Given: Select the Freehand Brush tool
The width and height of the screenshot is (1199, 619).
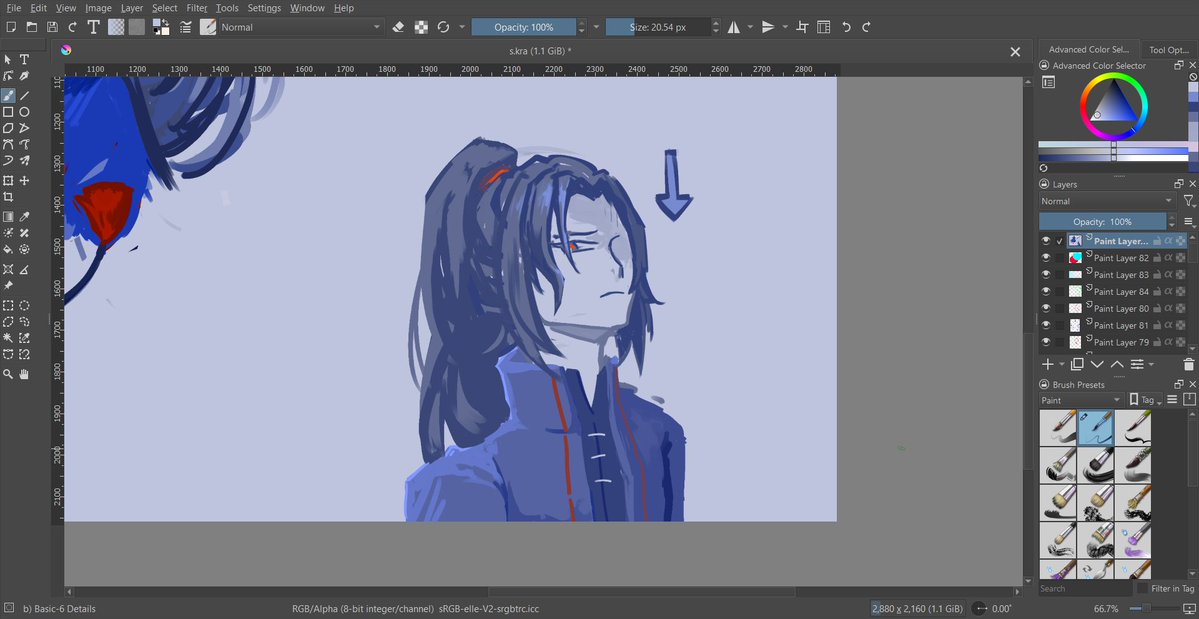Looking at the screenshot, I should click(8, 96).
